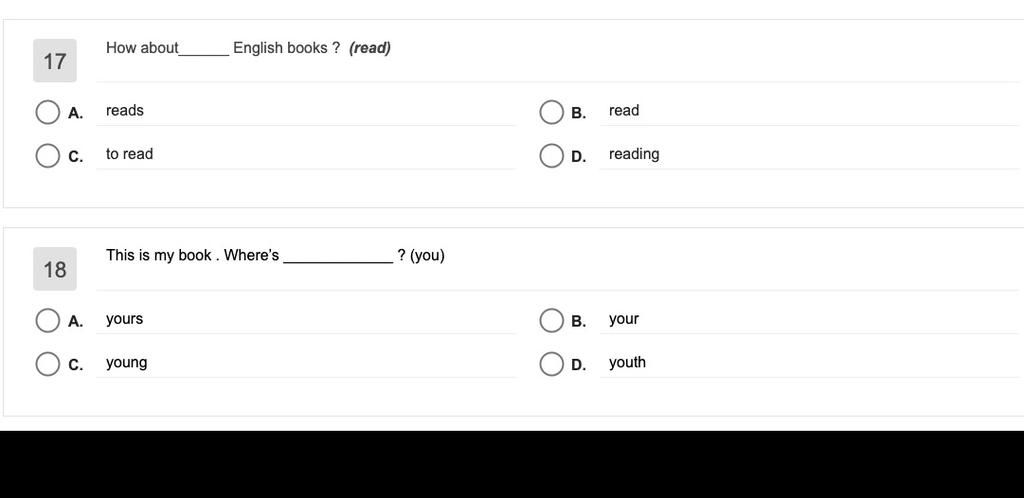Select radio button A for question 17
Viewport: 1024px width, 498px height.
tap(48, 112)
